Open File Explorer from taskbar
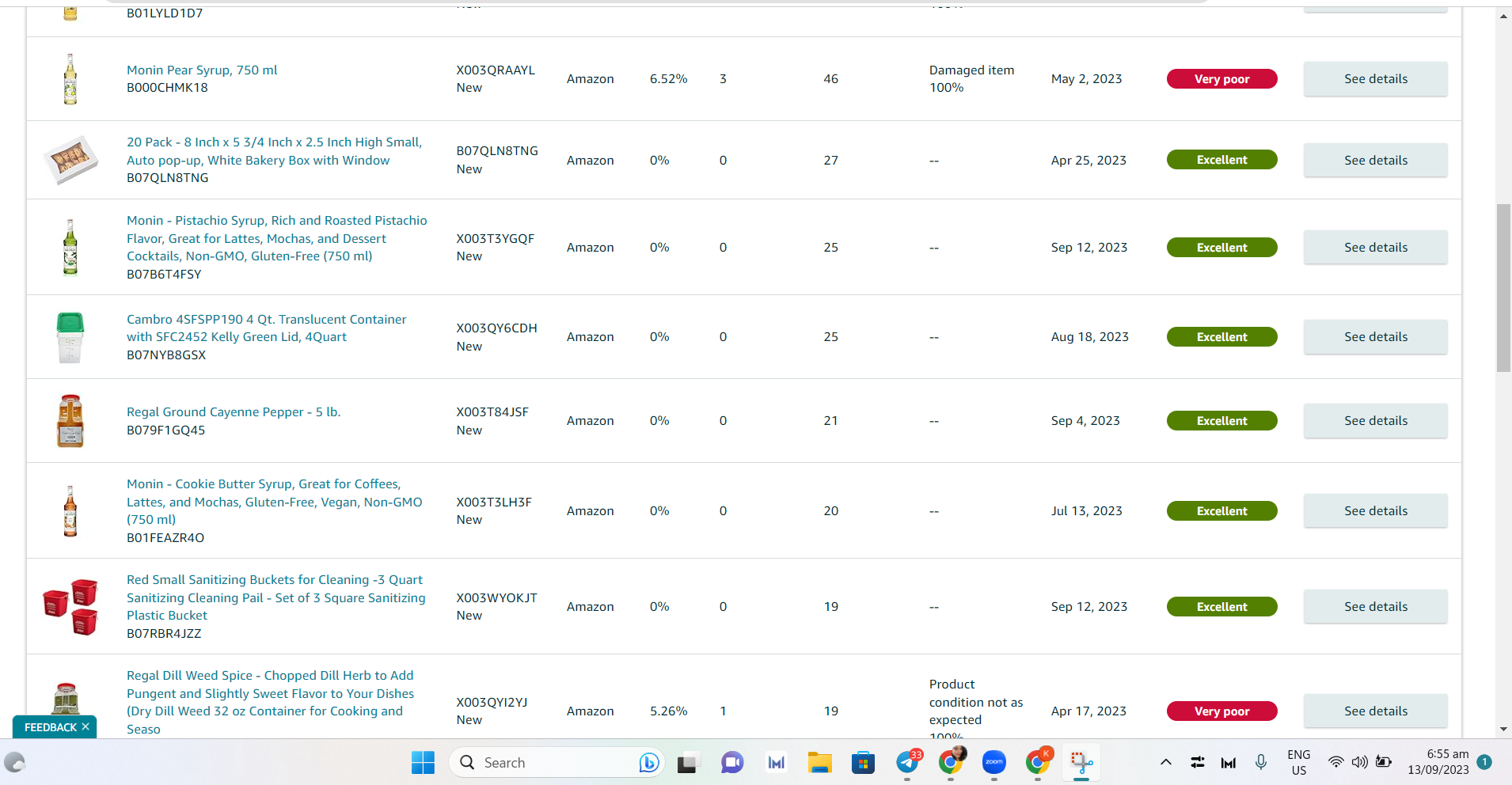 coord(819,762)
